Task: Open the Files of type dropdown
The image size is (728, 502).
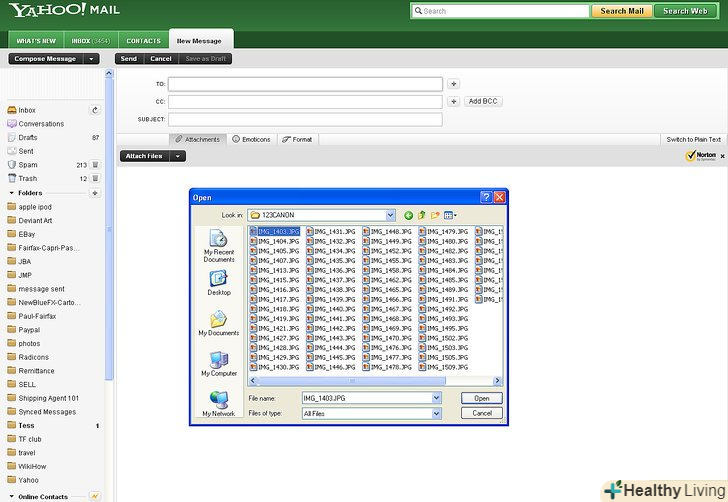Action: tap(436, 413)
